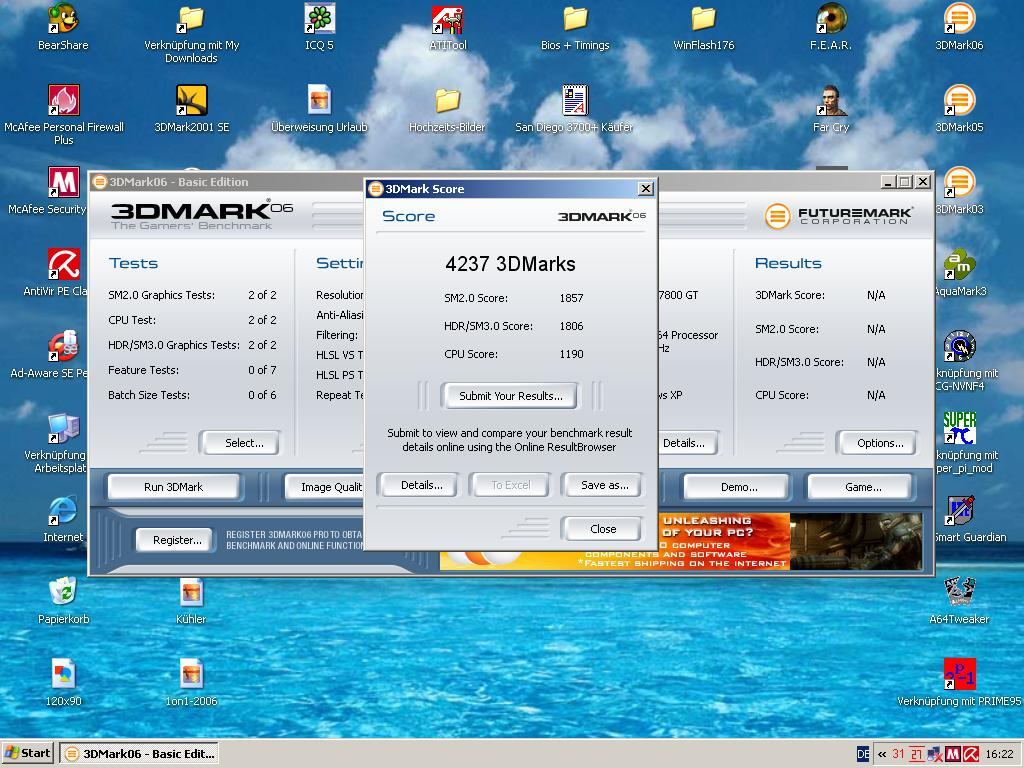
Task: Launch the A64Tweaker icon
Action: tap(959, 592)
